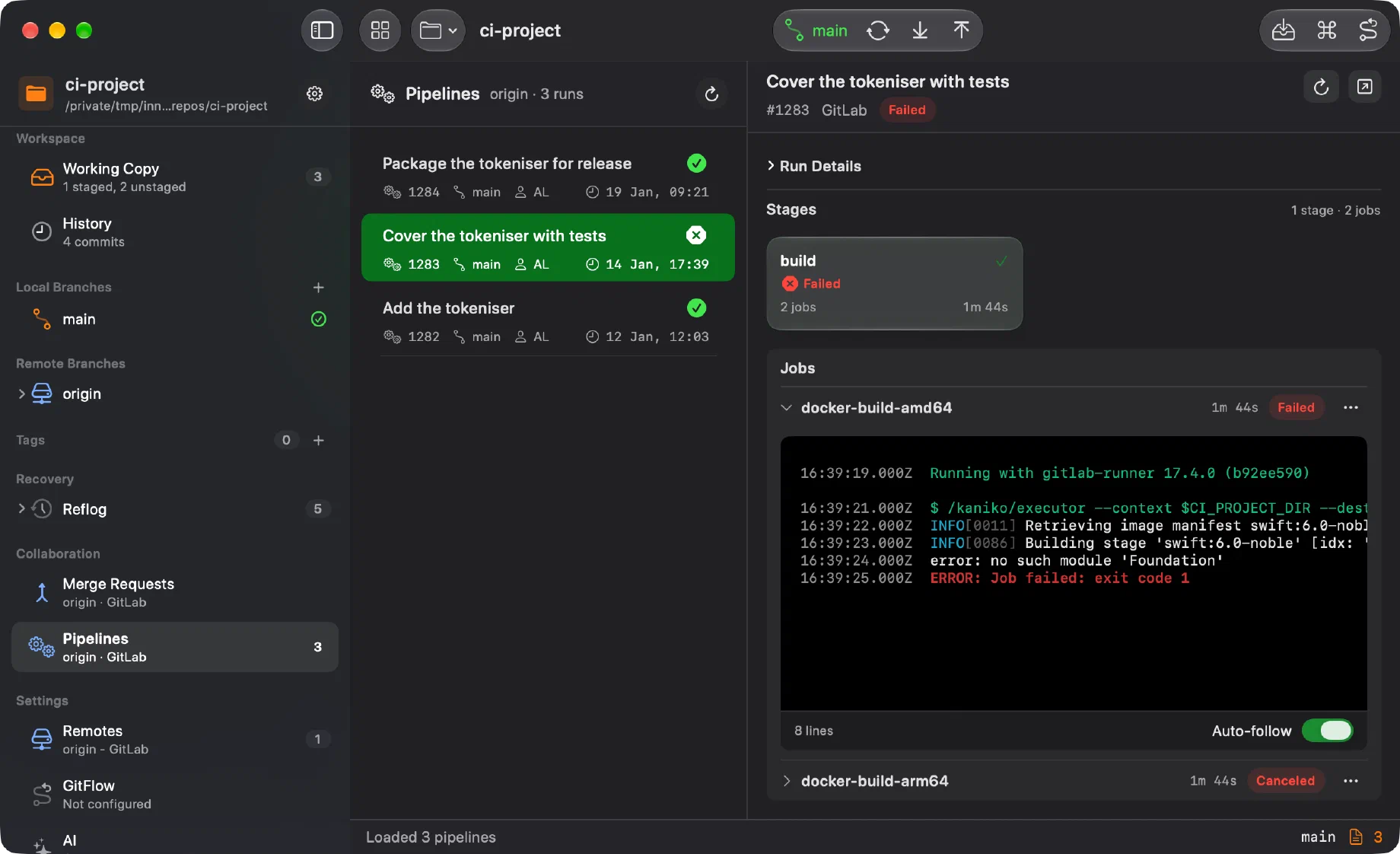Refresh the Pipelines list
This screenshot has width=1400, height=854.
pos(711,94)
